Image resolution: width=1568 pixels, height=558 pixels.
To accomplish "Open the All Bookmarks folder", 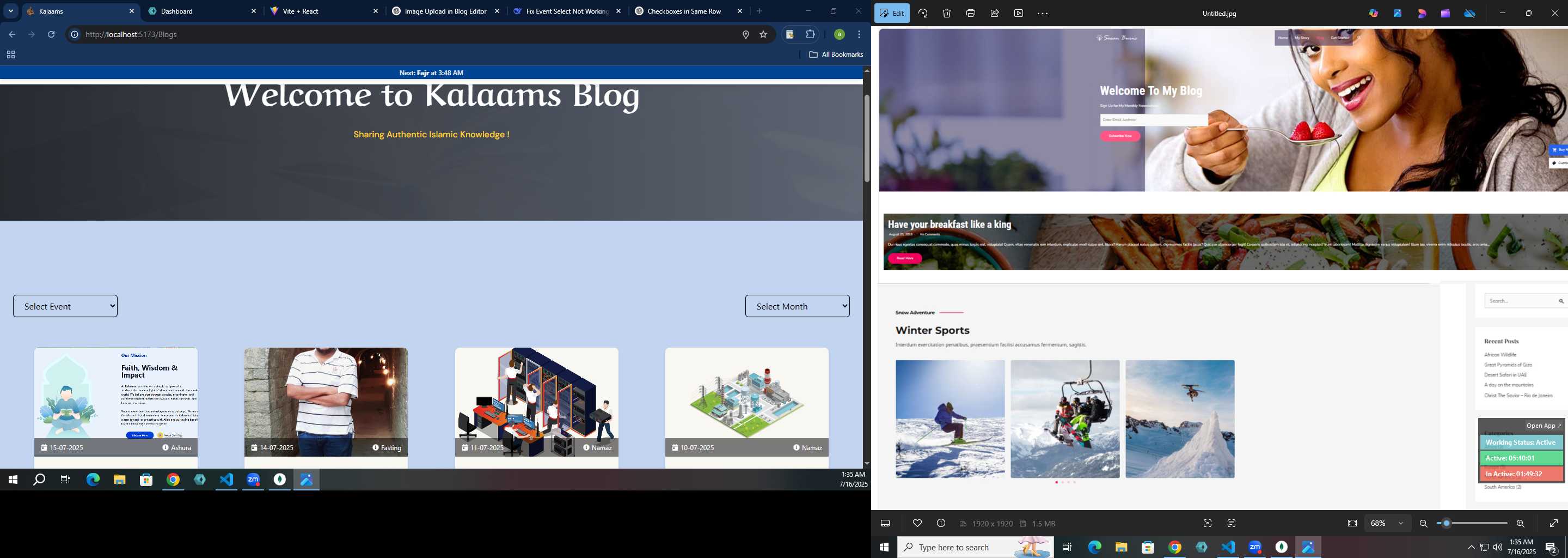I will 836,54.
